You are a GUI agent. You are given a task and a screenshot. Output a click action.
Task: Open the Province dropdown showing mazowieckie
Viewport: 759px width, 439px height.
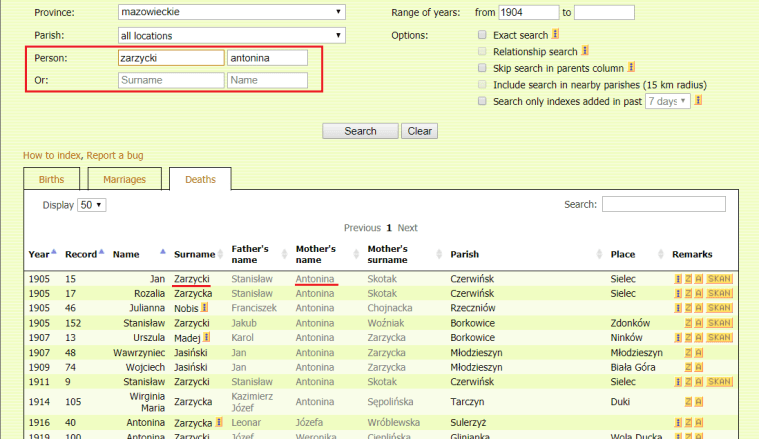pos(229,13)
